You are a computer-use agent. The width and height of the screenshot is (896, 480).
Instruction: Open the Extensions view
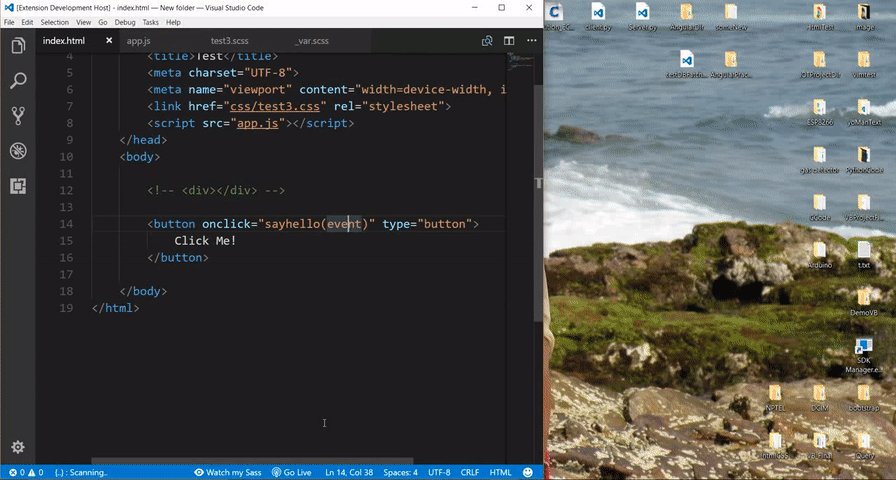[17, 186]
